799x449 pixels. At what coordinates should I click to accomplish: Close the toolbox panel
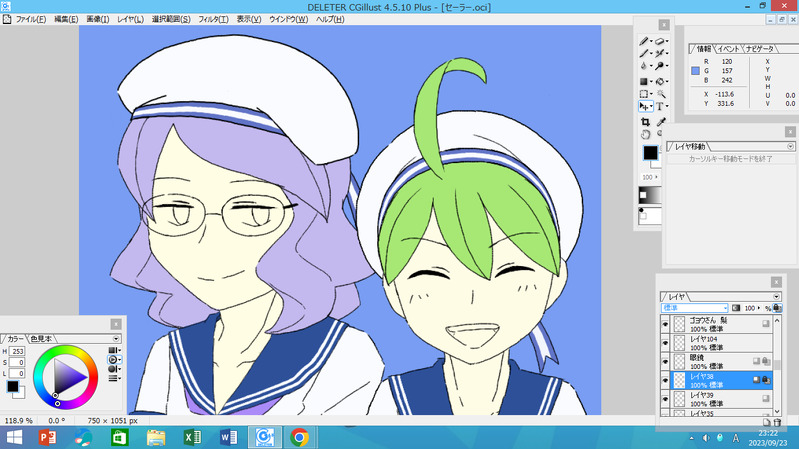(x=663, y=24)
